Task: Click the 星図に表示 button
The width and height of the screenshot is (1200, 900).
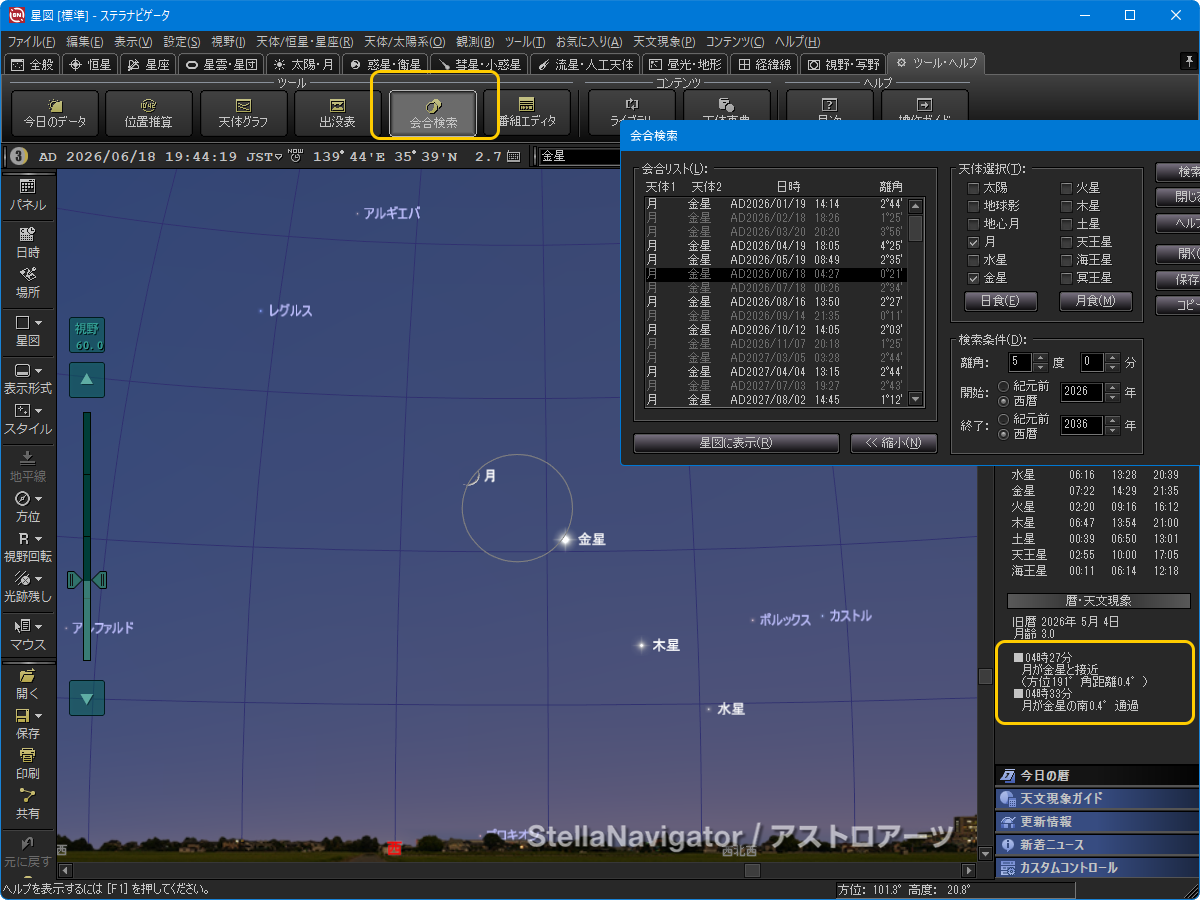Action: 735,443
